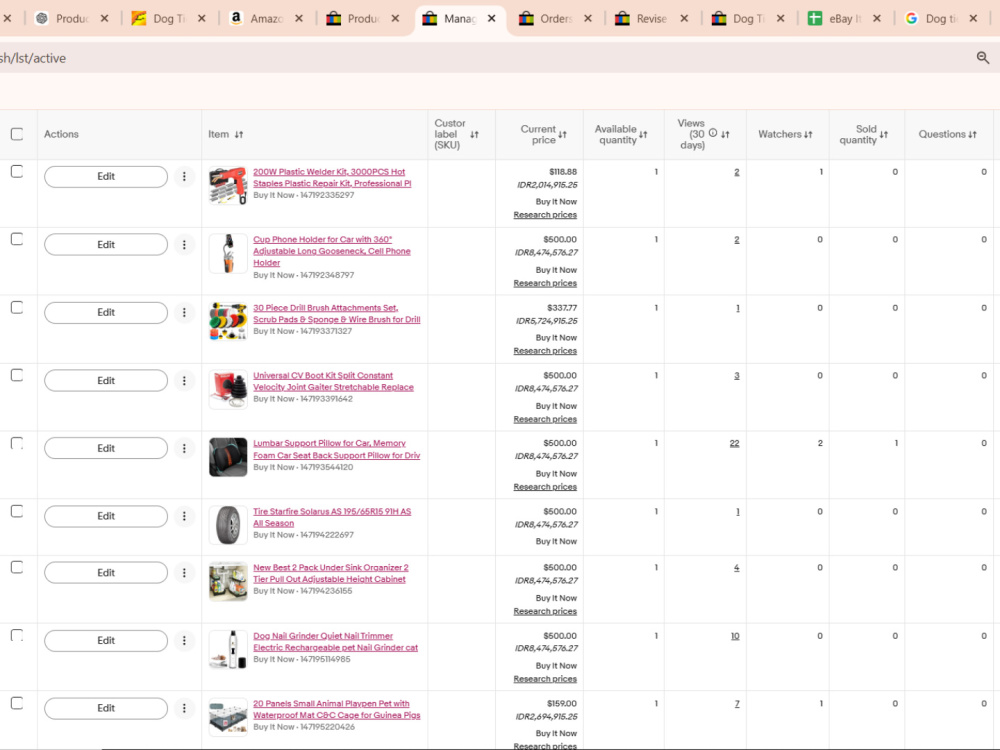Click Edit for Lumbar Support Pillow
The width and height of the screenshot is (1000, 750).
coord(106,448)
